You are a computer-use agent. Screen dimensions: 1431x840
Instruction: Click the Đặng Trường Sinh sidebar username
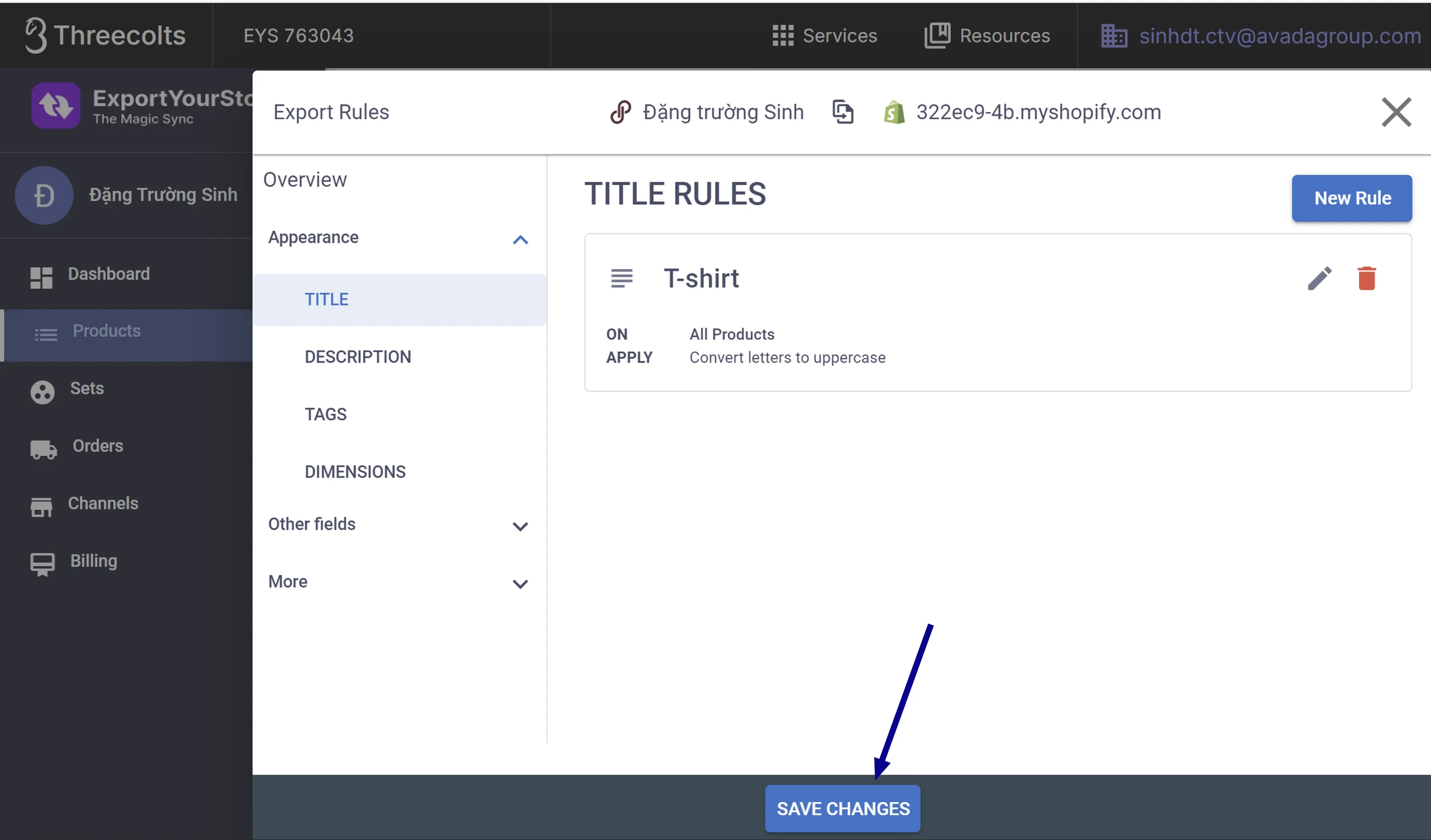(x=164, y=195)
